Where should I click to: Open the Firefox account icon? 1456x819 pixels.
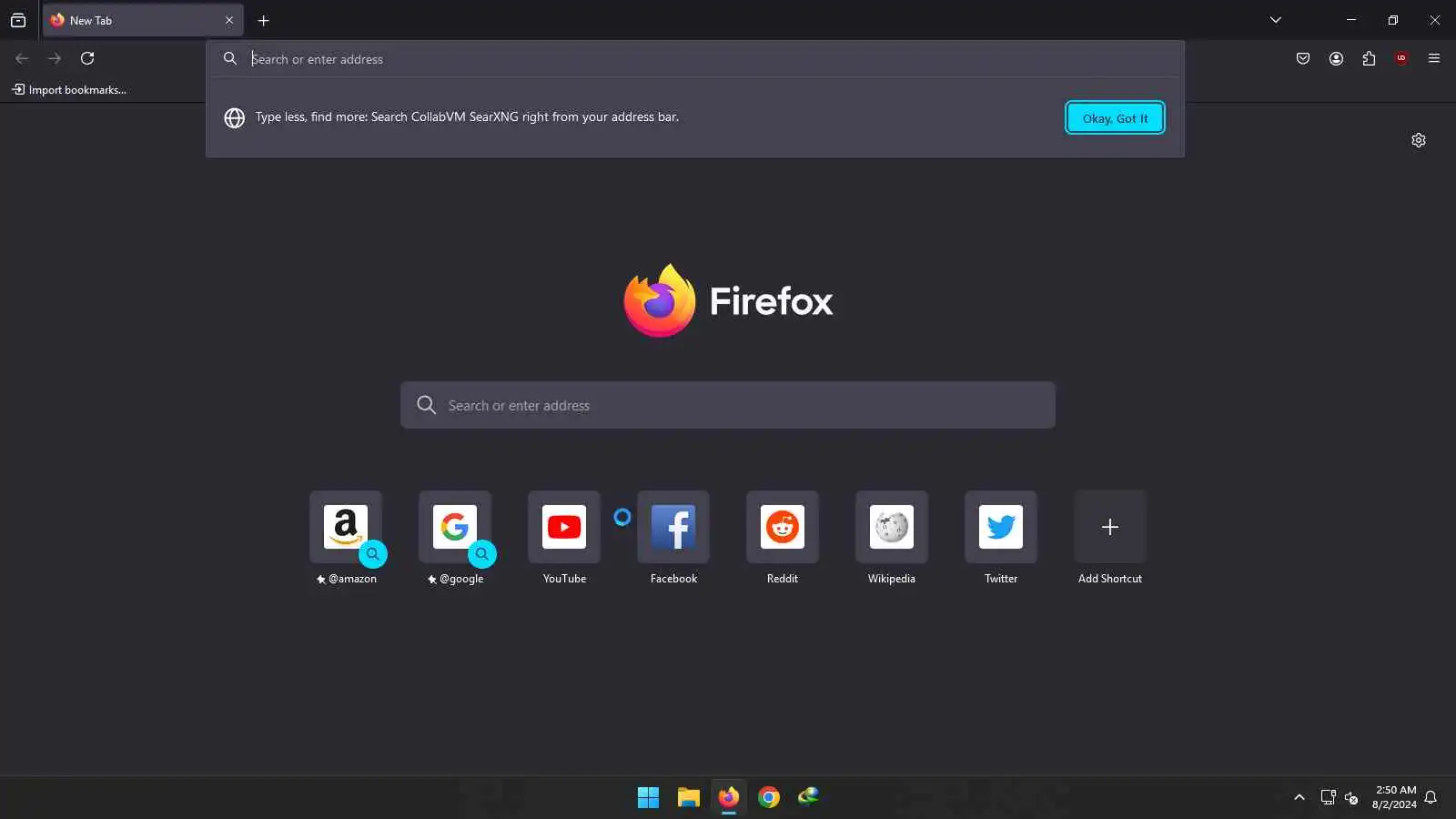(x=1336, y=58)
